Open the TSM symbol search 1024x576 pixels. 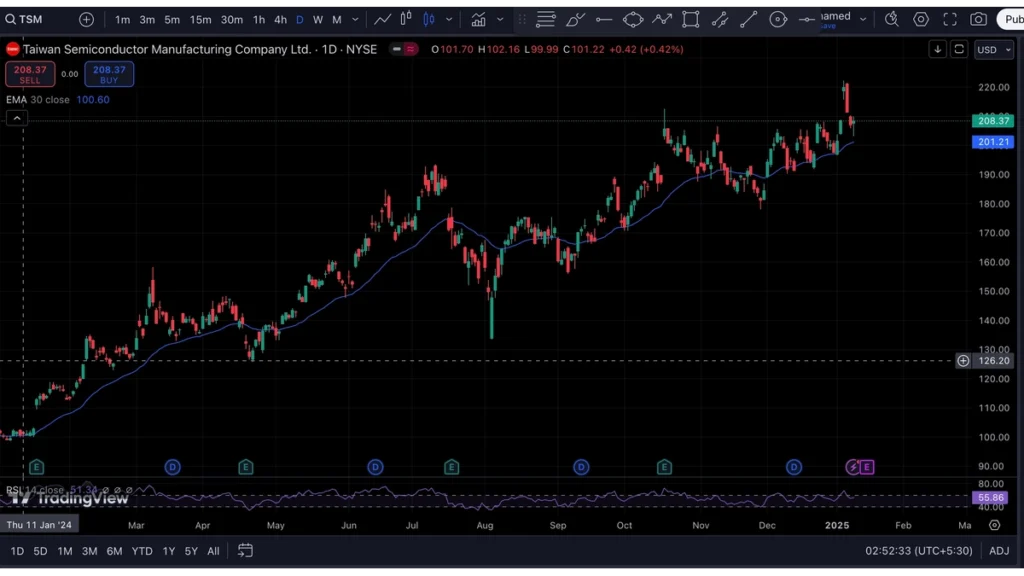pyautogui.click(x=25, y=20)
